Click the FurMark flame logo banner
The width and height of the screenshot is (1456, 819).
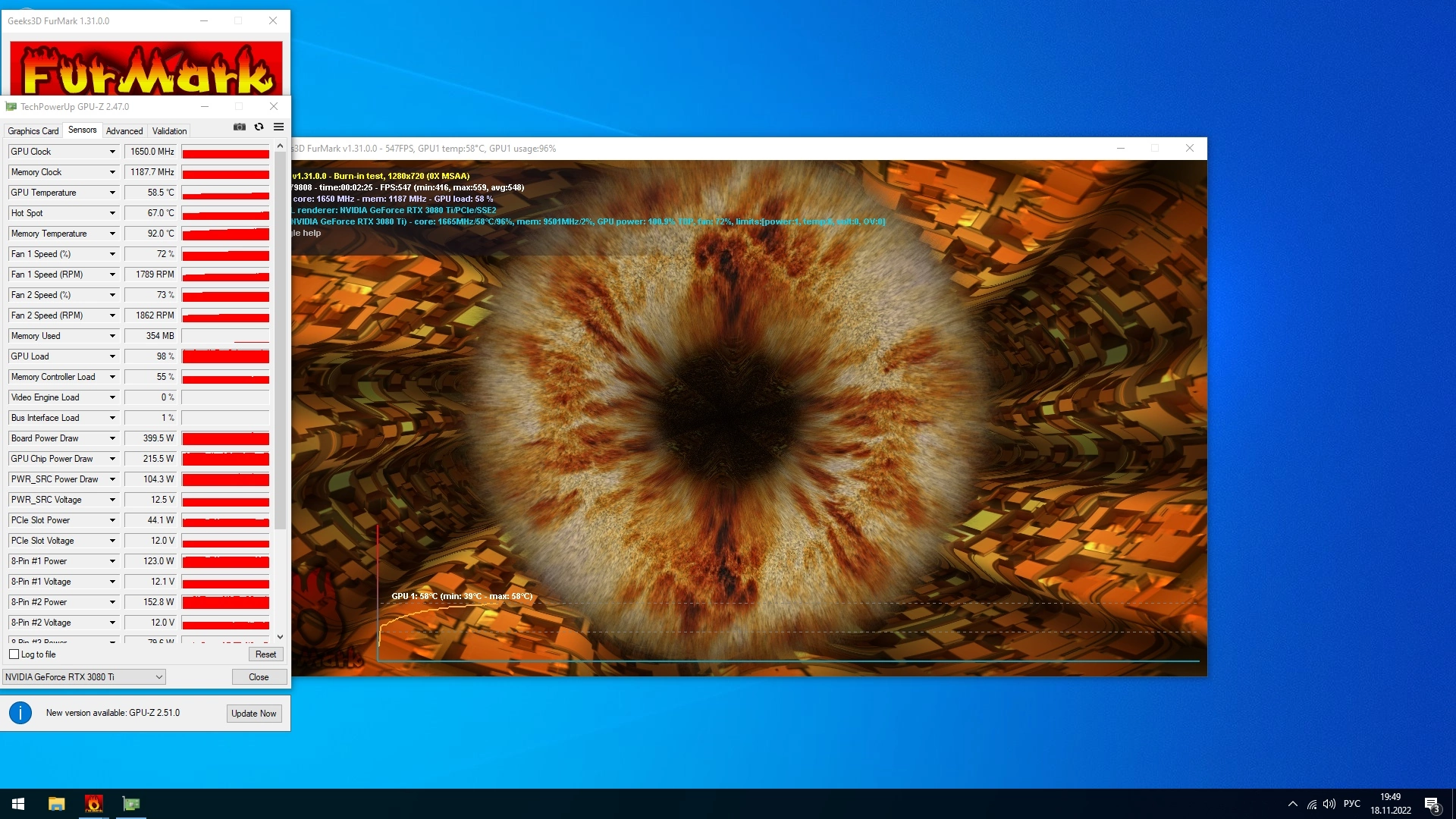coord(146,67)
